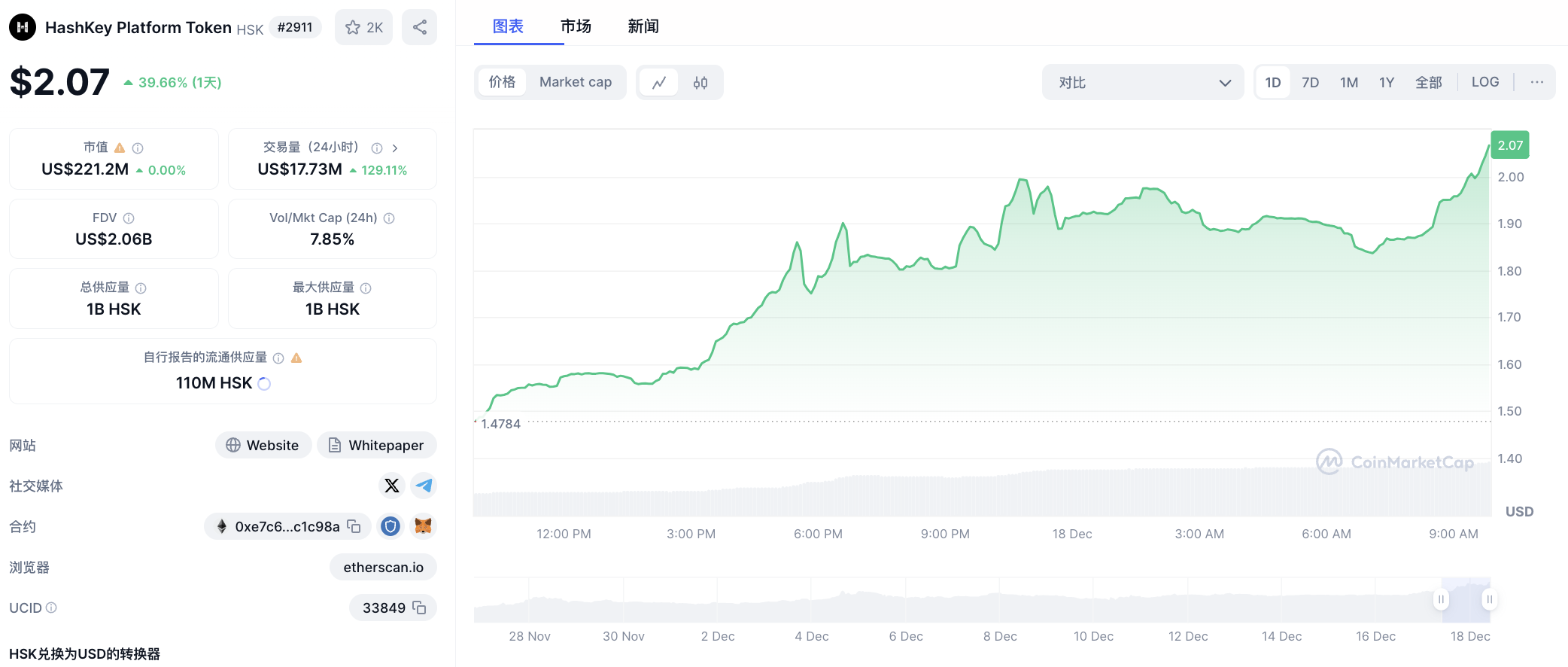Image resolution: width=1568 pixels, height=667 pixels.
Task: Click the 2.07 current price label
Action: pos(1510,145)
